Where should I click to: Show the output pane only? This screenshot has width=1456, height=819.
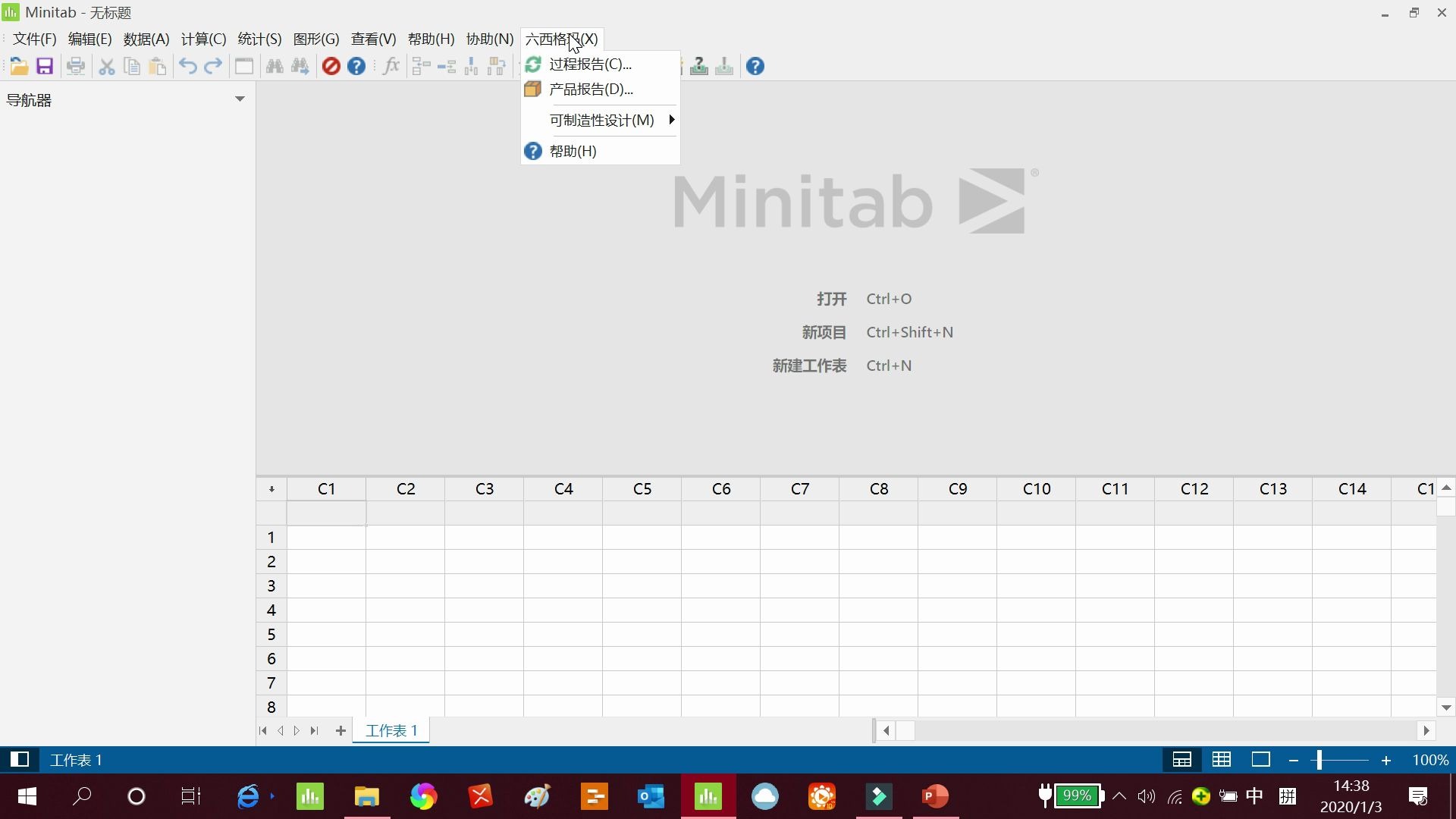[x=1261, y=759]
